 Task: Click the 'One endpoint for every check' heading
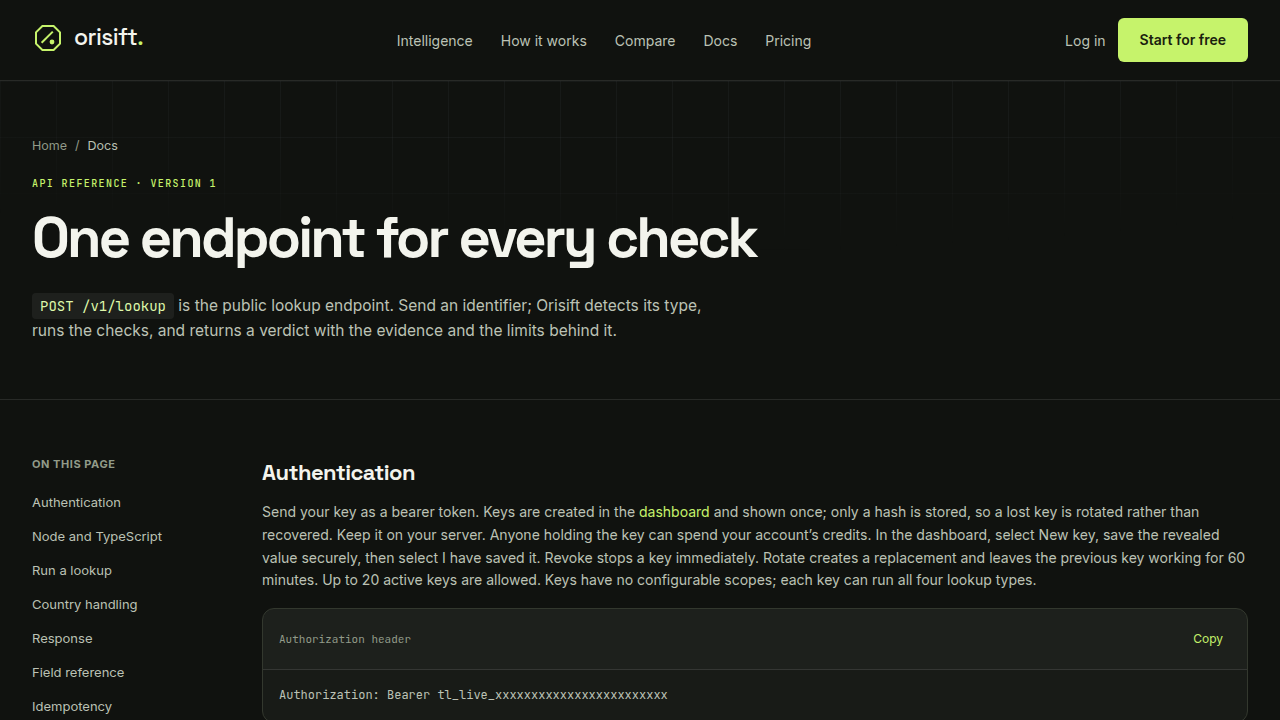395,239
